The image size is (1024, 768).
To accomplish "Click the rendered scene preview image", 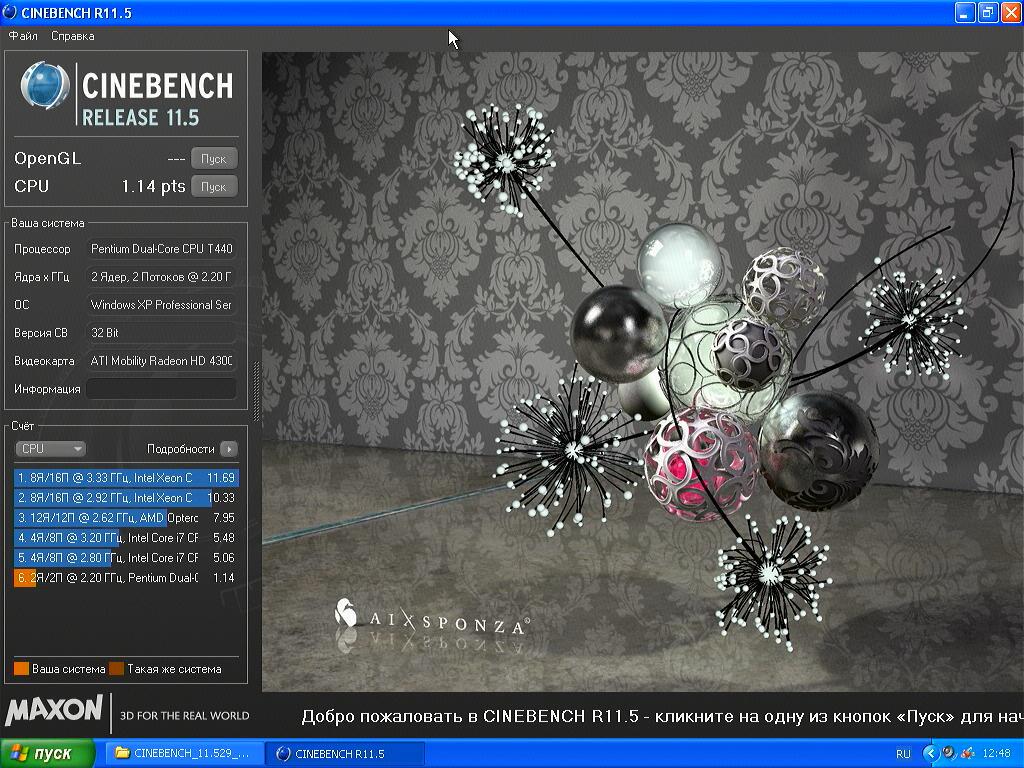I will 643,372.
